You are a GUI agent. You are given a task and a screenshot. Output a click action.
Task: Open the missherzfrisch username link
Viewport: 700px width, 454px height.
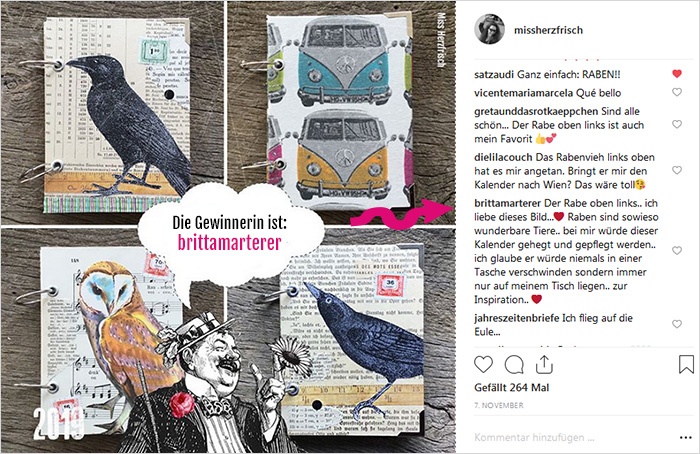pyautogui.click(x=548, y=30)
